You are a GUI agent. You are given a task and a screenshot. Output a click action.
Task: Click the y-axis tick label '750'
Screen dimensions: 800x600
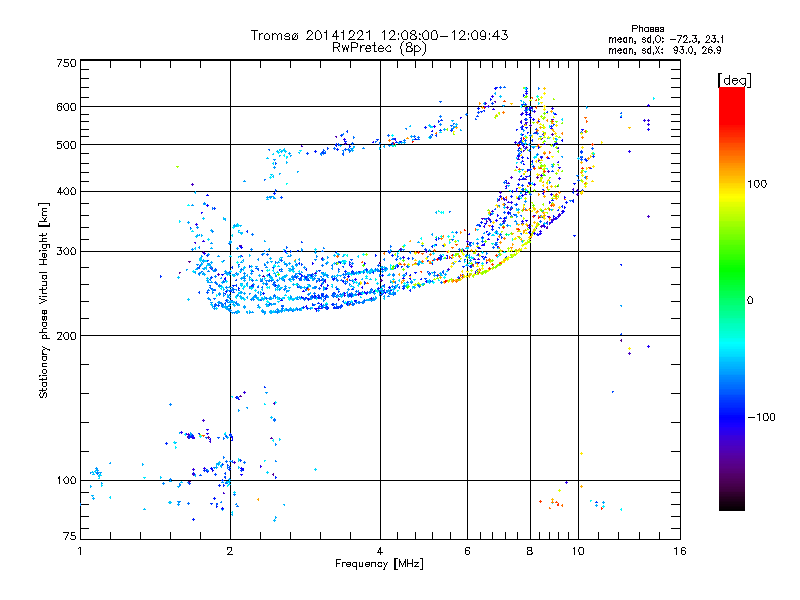click(x=66, y=63)
